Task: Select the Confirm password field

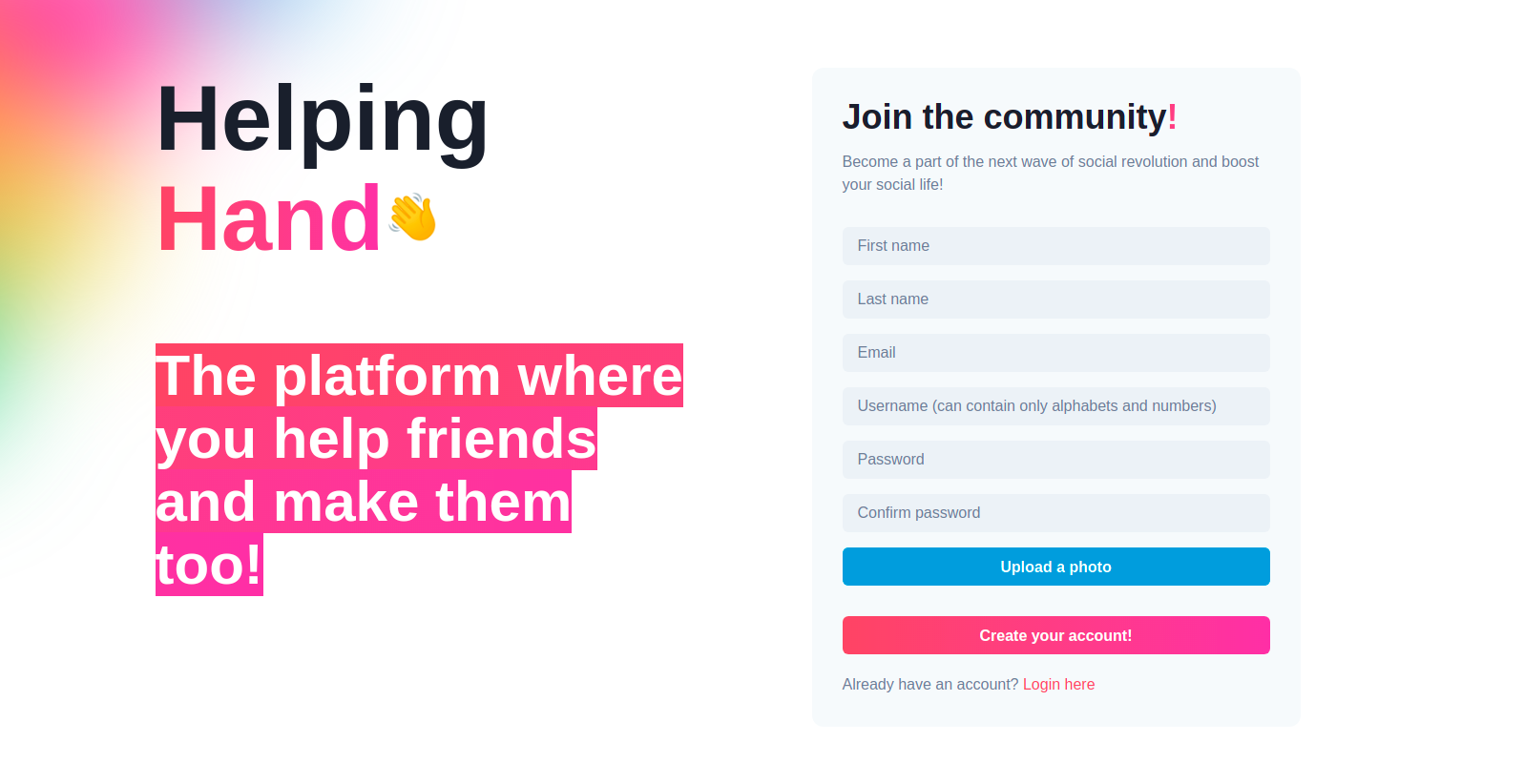Action: pos(1055,513)
